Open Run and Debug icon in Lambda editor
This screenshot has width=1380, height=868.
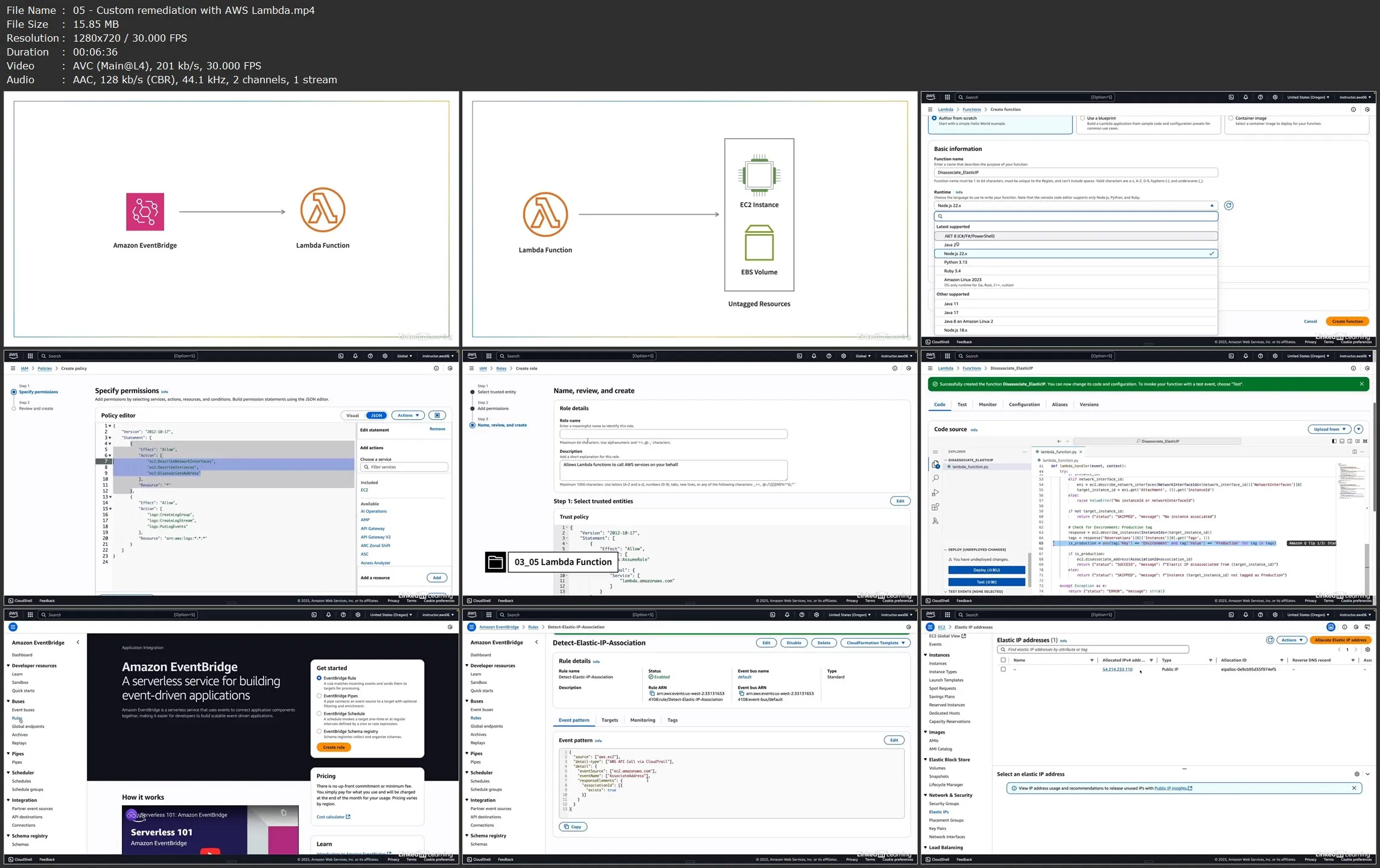[935, 493]
